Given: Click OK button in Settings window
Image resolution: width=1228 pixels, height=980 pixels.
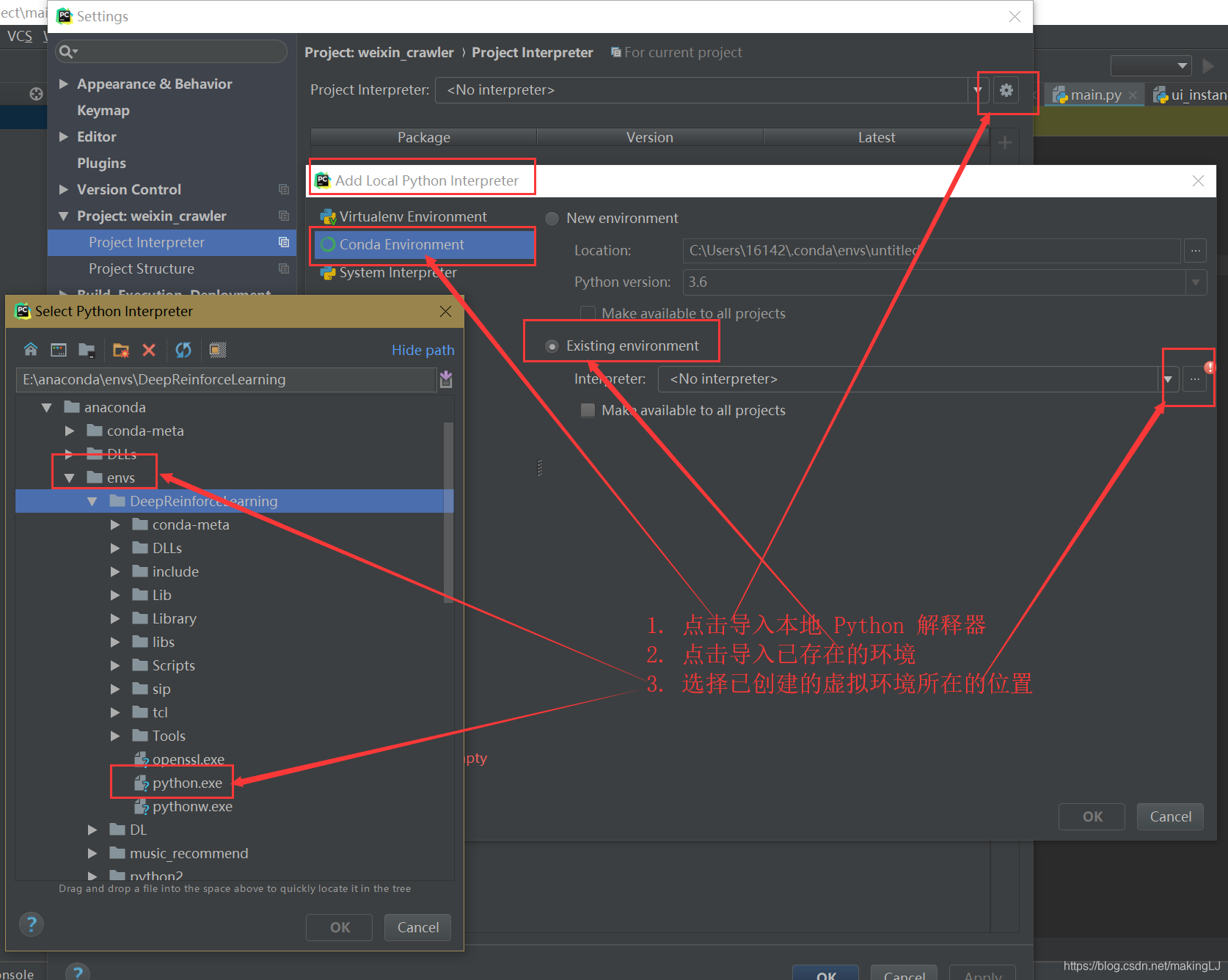Looking at the screenshot, I should point(826,973).
